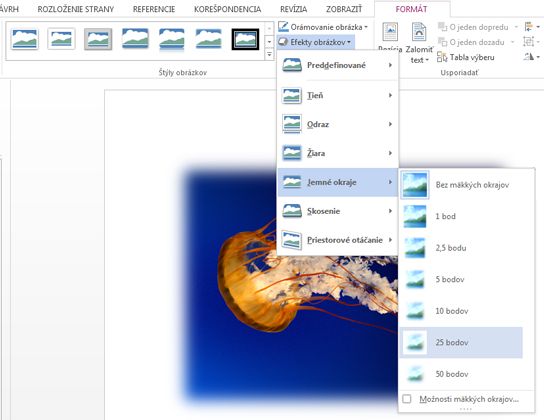544x420 pixels.
Task: Apply the second white-framed picture style
Action: coord(61,39)
